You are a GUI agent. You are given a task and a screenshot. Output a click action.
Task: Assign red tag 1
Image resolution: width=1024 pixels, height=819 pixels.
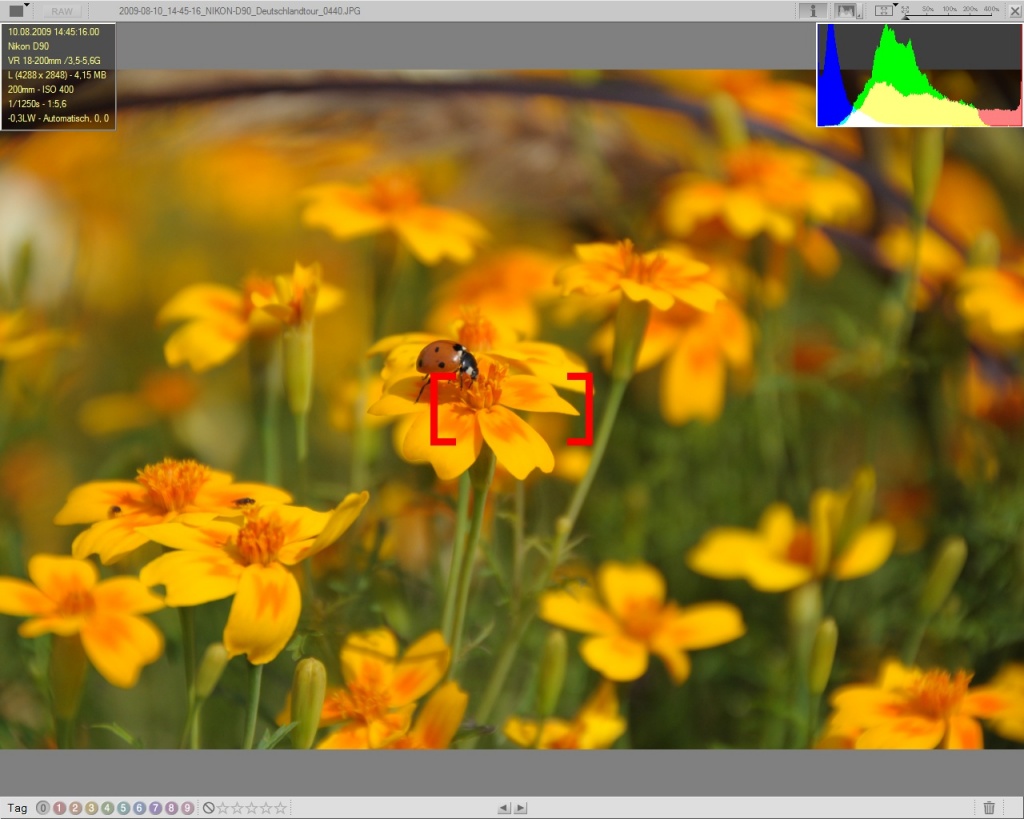tap(59, 808)
